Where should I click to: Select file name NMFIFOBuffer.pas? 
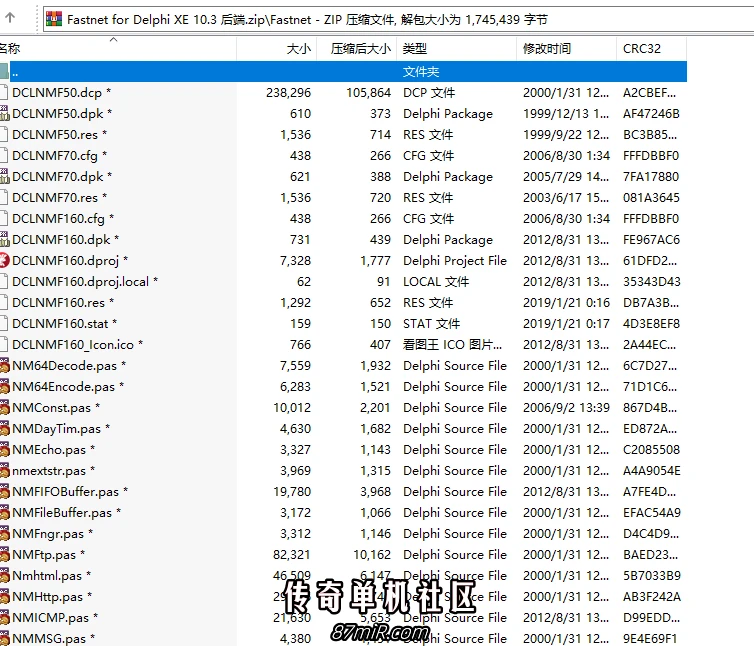(x=70, y=492)
